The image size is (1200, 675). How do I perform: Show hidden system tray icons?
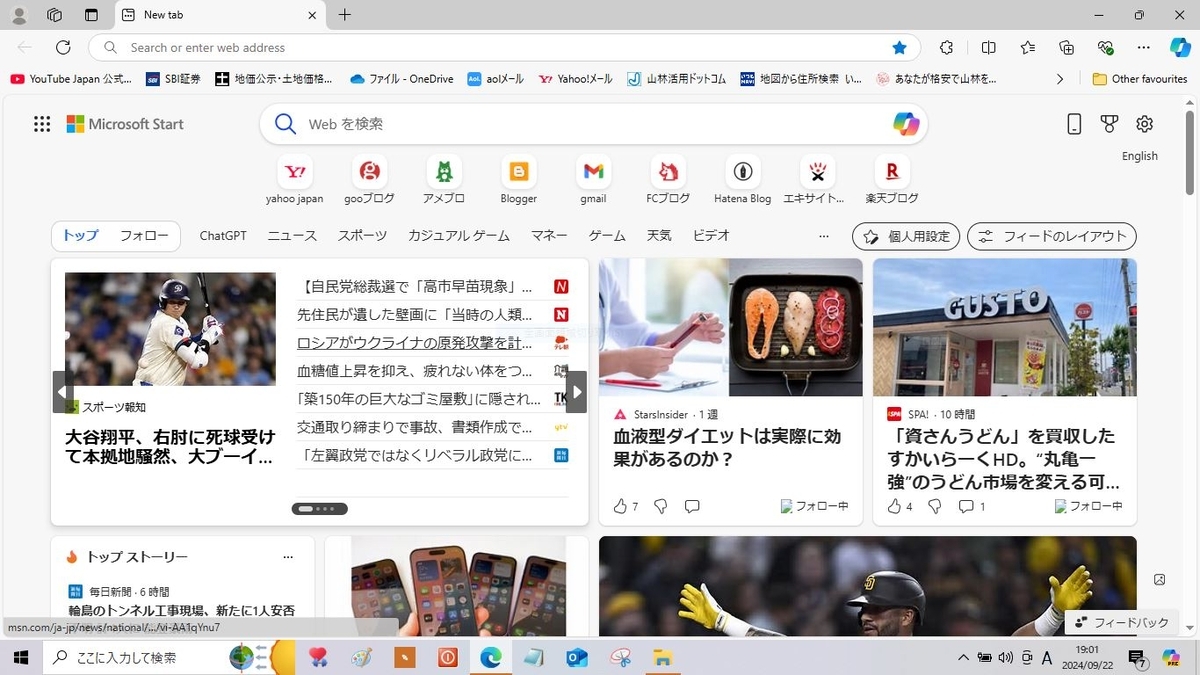click(x=963, y=657)
